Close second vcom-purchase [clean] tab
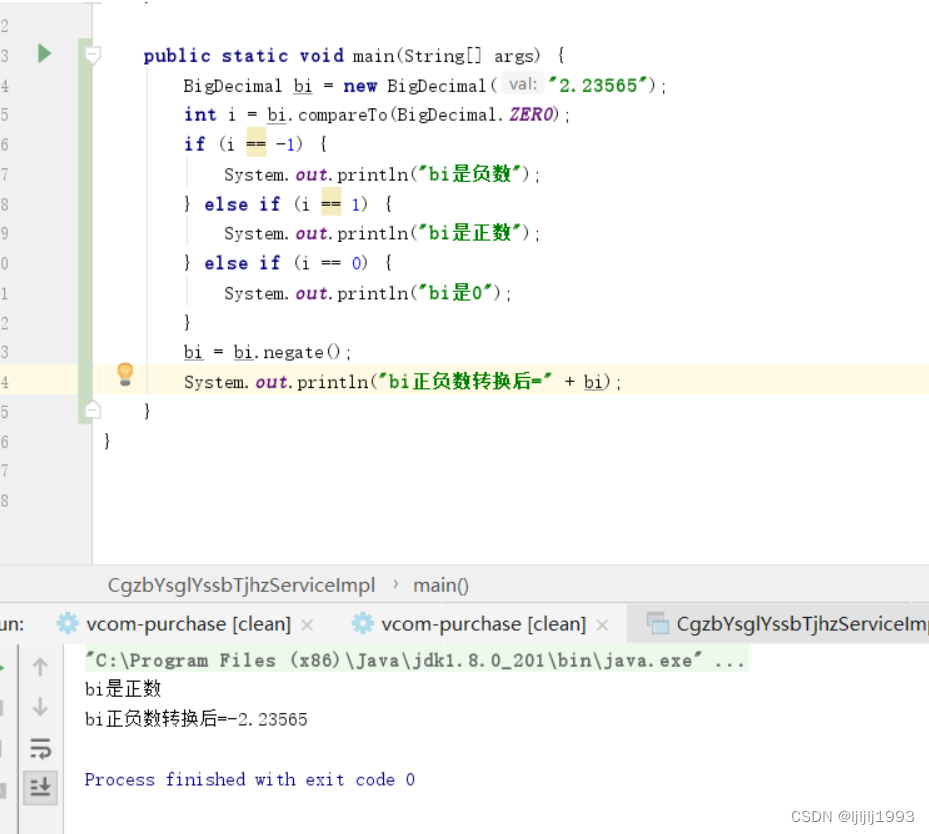 602,625
